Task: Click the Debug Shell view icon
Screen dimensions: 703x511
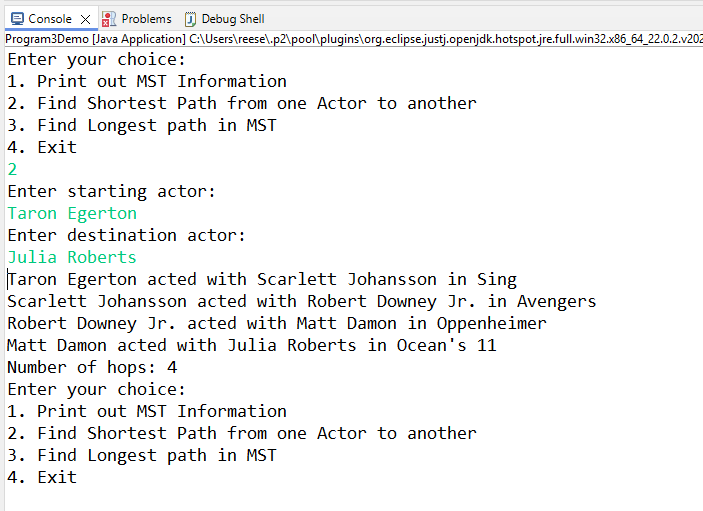Action: click(190, 19)
